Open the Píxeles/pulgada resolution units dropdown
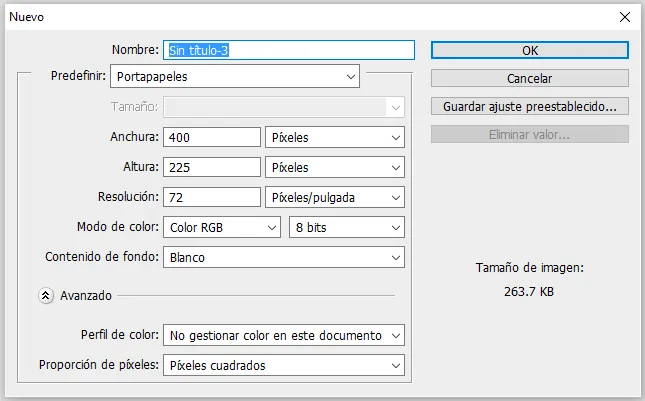The image size is (645, 401). (x=334, y=197)
